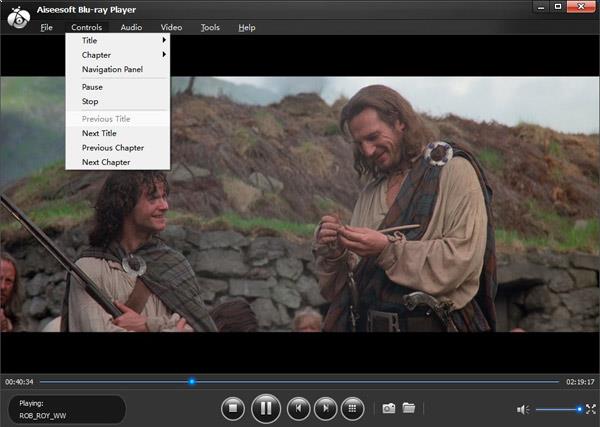Open the File menu
600x427 pixels.
click(x=46, y=28)
